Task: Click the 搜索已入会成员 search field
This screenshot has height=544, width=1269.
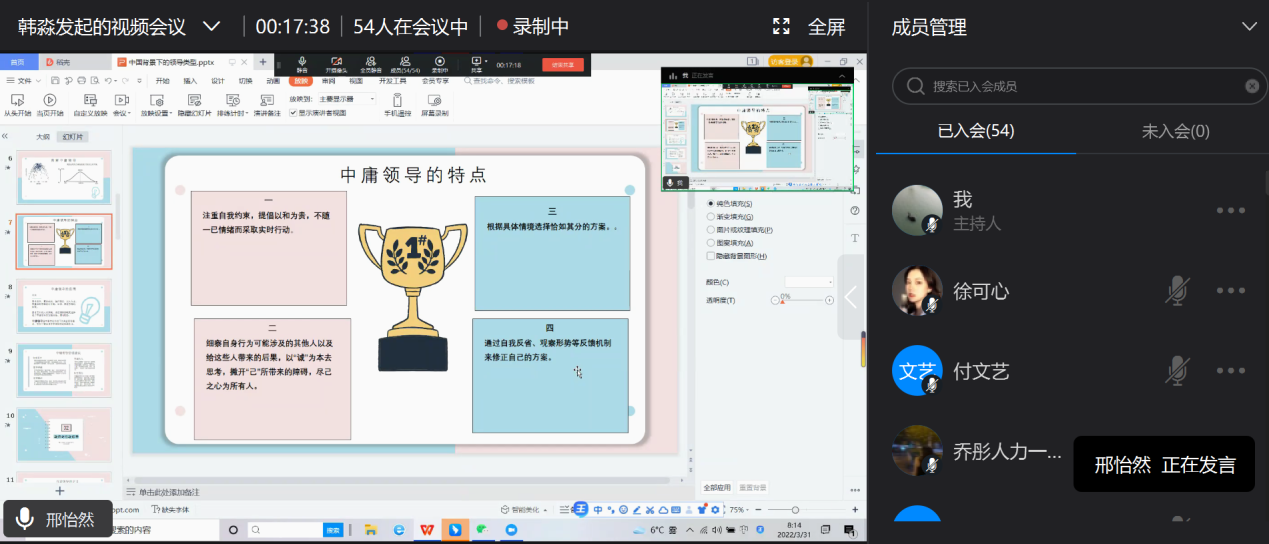Action: pos(1080,86)
